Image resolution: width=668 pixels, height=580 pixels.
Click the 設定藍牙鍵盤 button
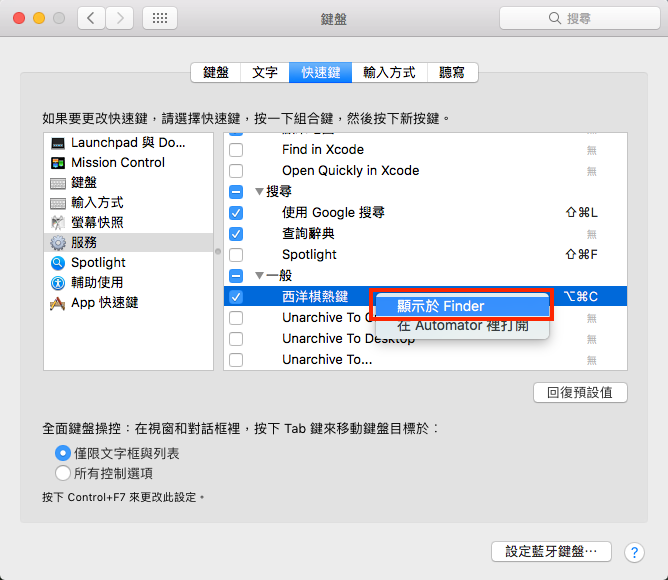[x=551, y=551]
